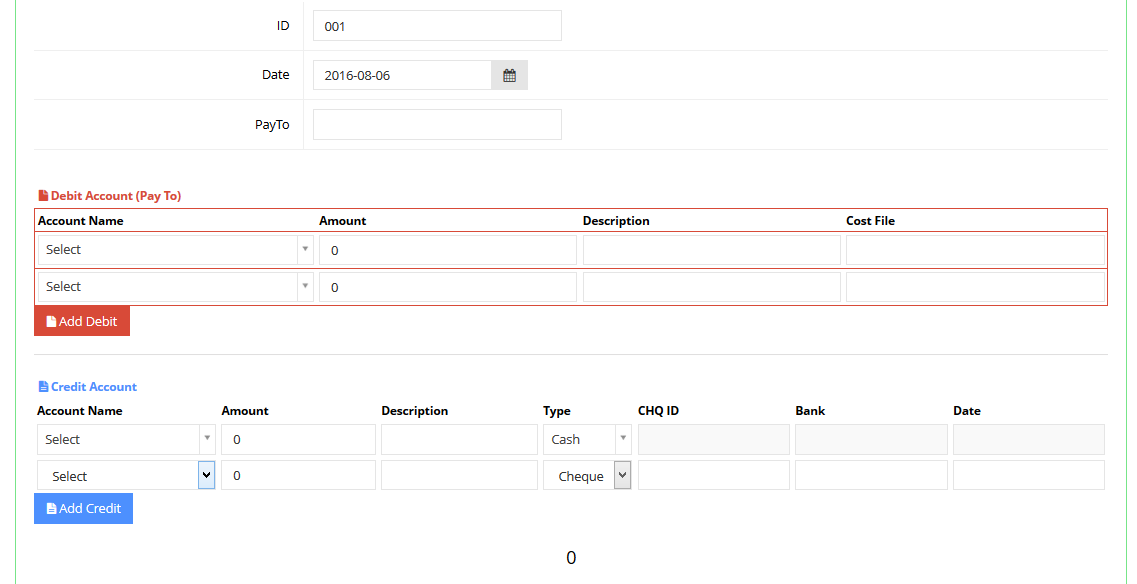Click the Cheque row CHQ ID field
The height and width of the screenshot is (584, 1137).
(x=714, y=475)
